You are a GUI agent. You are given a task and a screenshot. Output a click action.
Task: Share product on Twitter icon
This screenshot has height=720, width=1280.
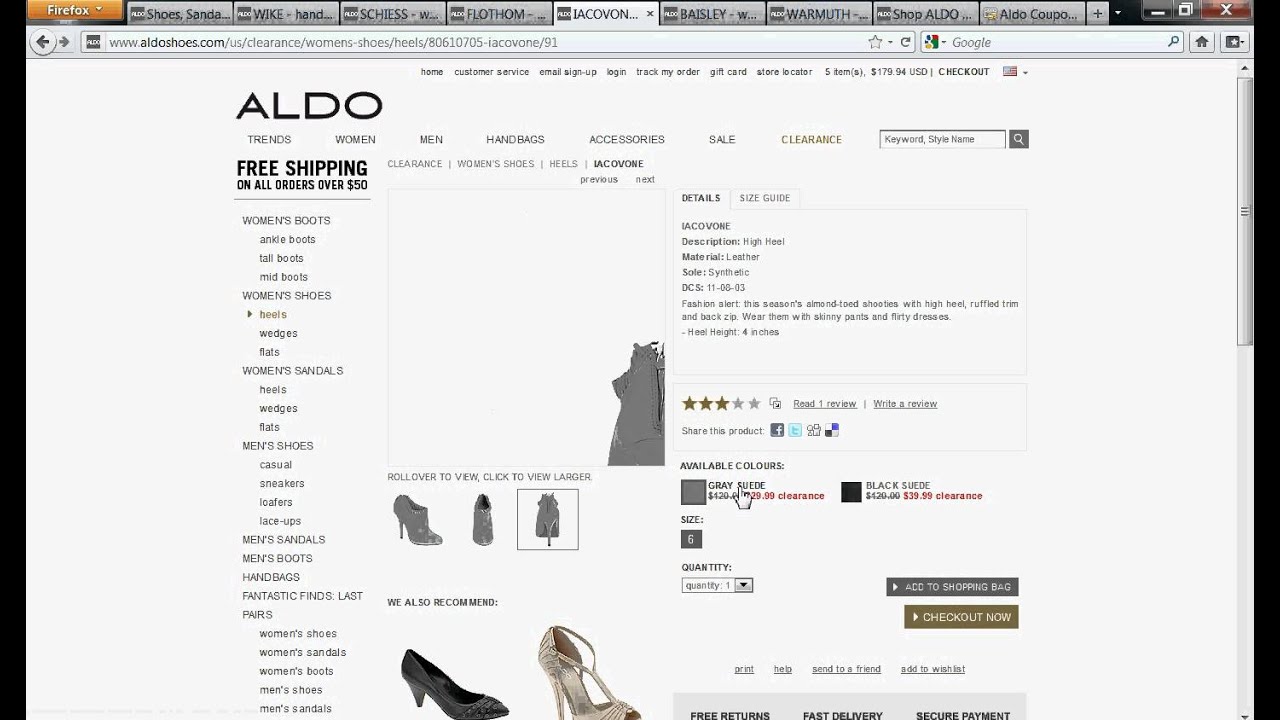tap(795, 430)
